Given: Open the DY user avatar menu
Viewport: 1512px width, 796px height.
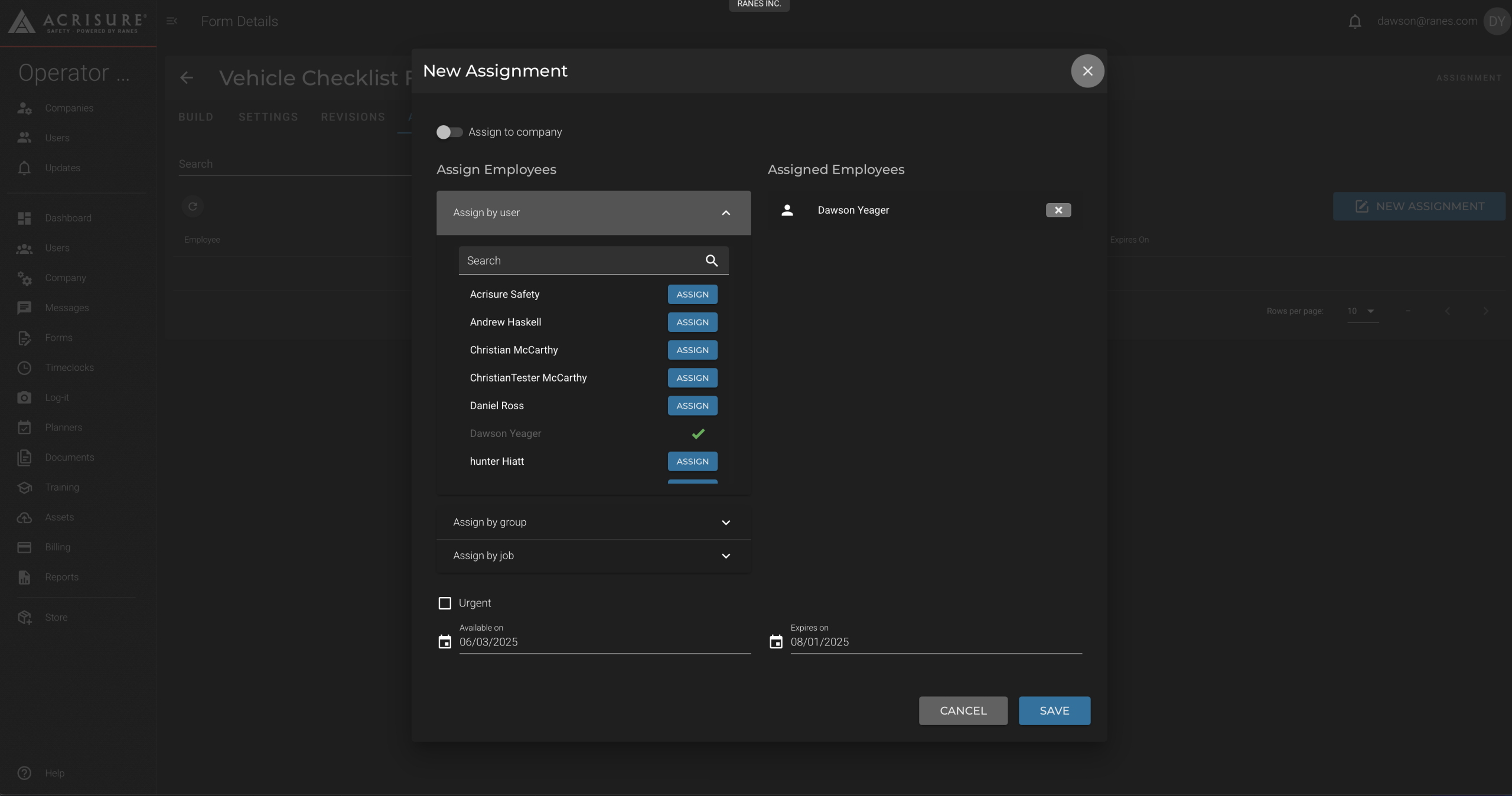Looking at the screenshot, I should (x=1497, y=21).
